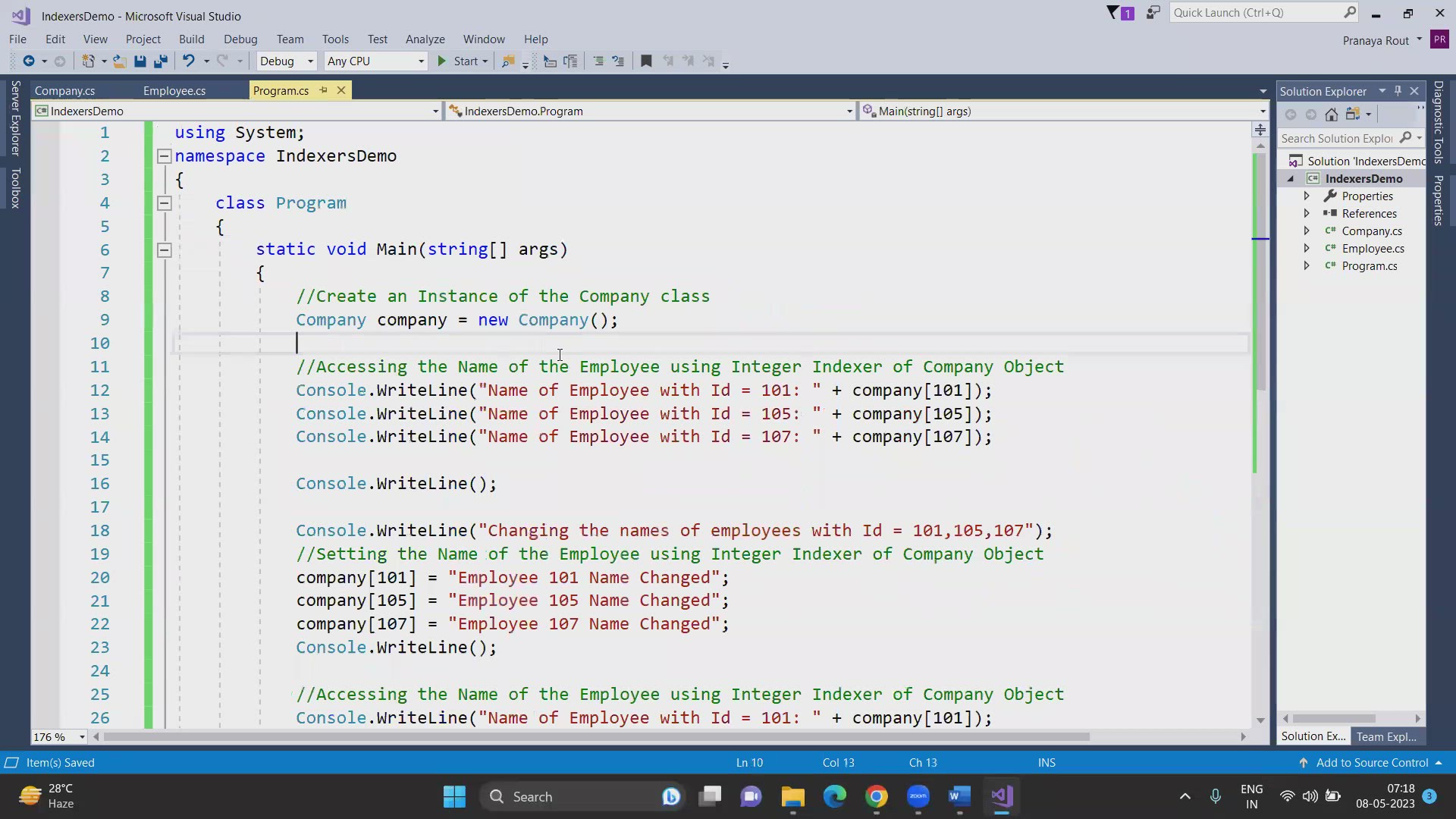Click the Open File toolbar icon

(119, 61)
